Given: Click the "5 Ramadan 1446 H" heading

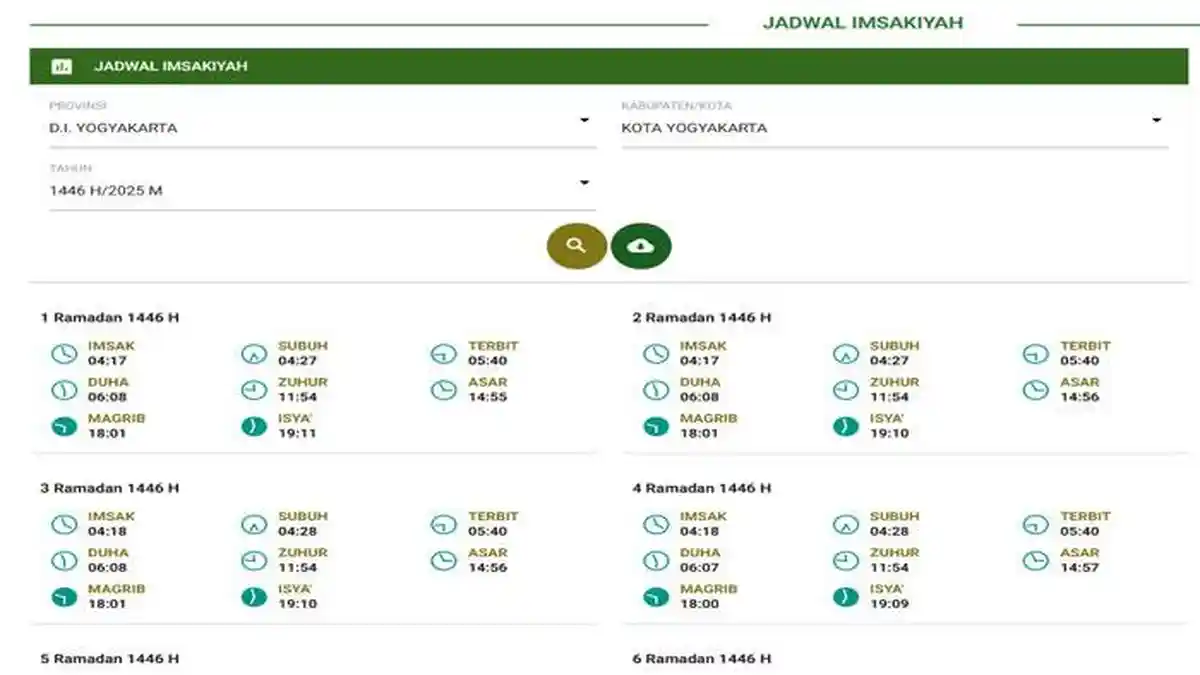Looking at the screenshot, I should point(110,659).
